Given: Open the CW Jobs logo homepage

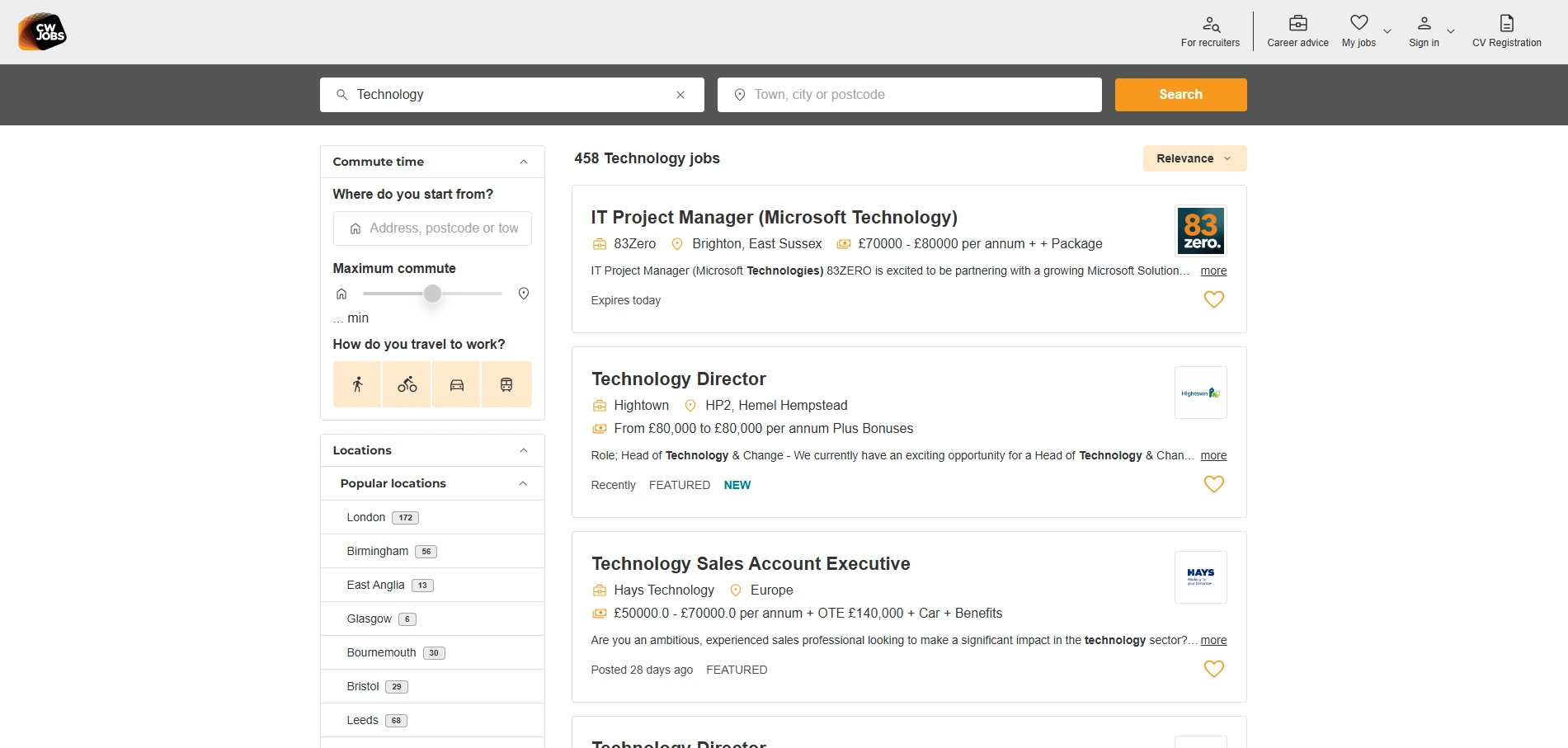Looking at the screenshot, I should pyautogui.click(x=42, y=31).
